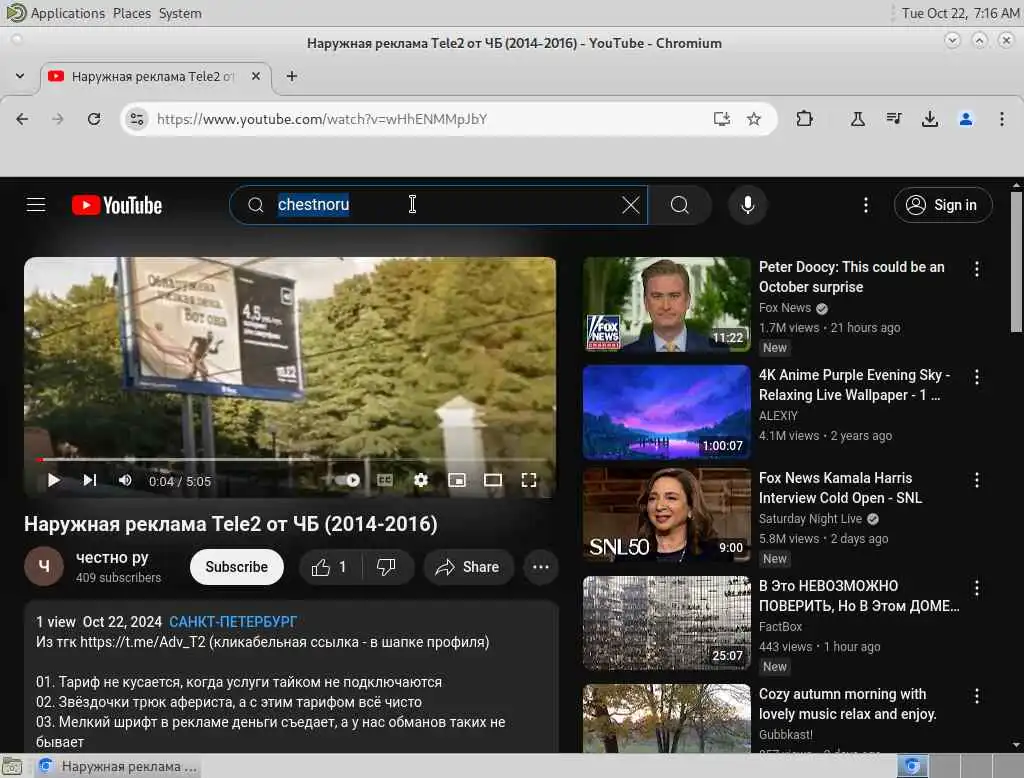Like the video with thumbs up

(x=329, y=567)
